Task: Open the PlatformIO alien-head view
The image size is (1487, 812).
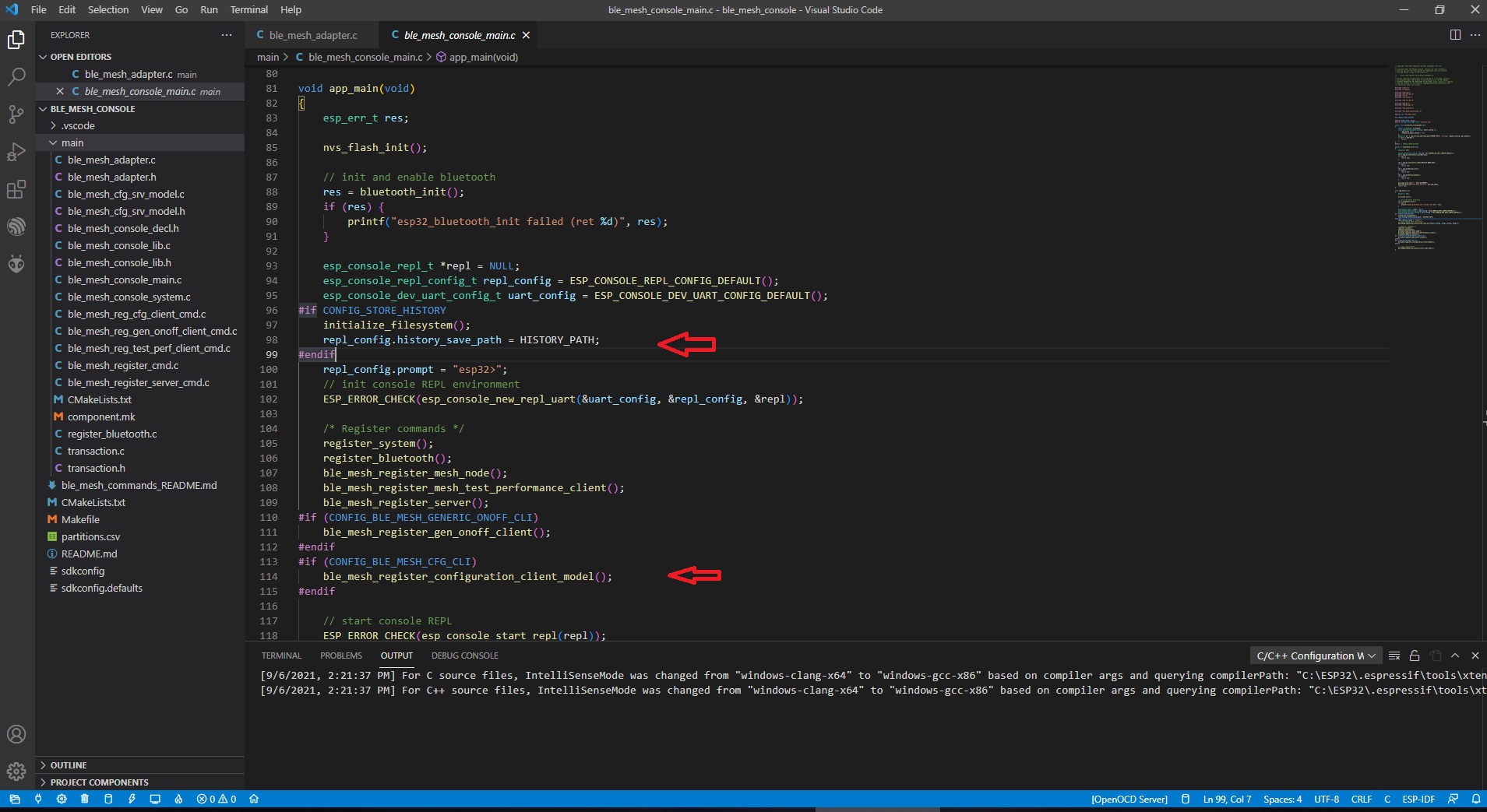Action: point(16,264)
